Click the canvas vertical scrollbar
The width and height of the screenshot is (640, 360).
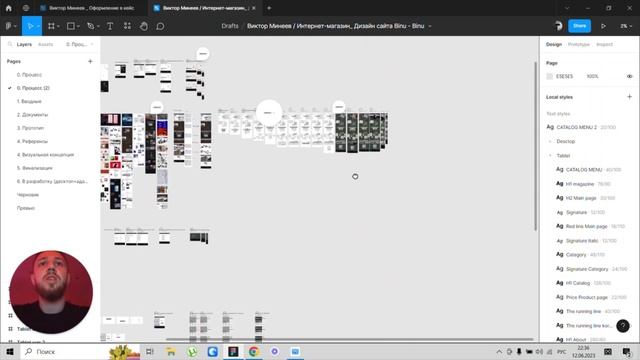coord(535,146)
